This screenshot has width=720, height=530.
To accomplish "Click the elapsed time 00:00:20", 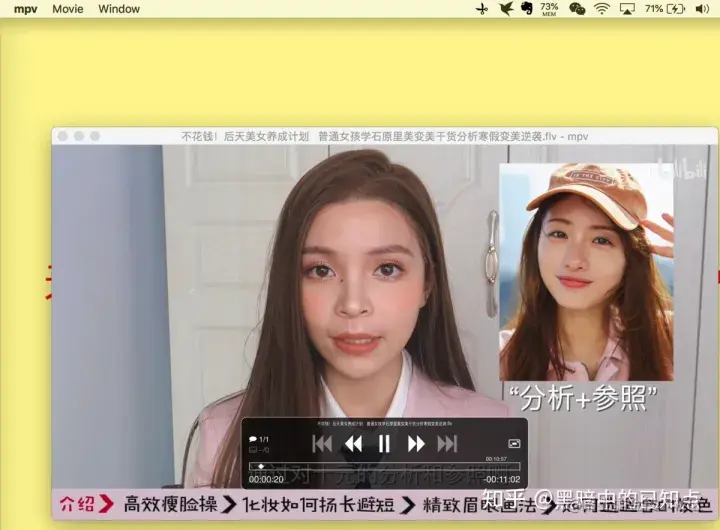I will click(x=266, y=479).
